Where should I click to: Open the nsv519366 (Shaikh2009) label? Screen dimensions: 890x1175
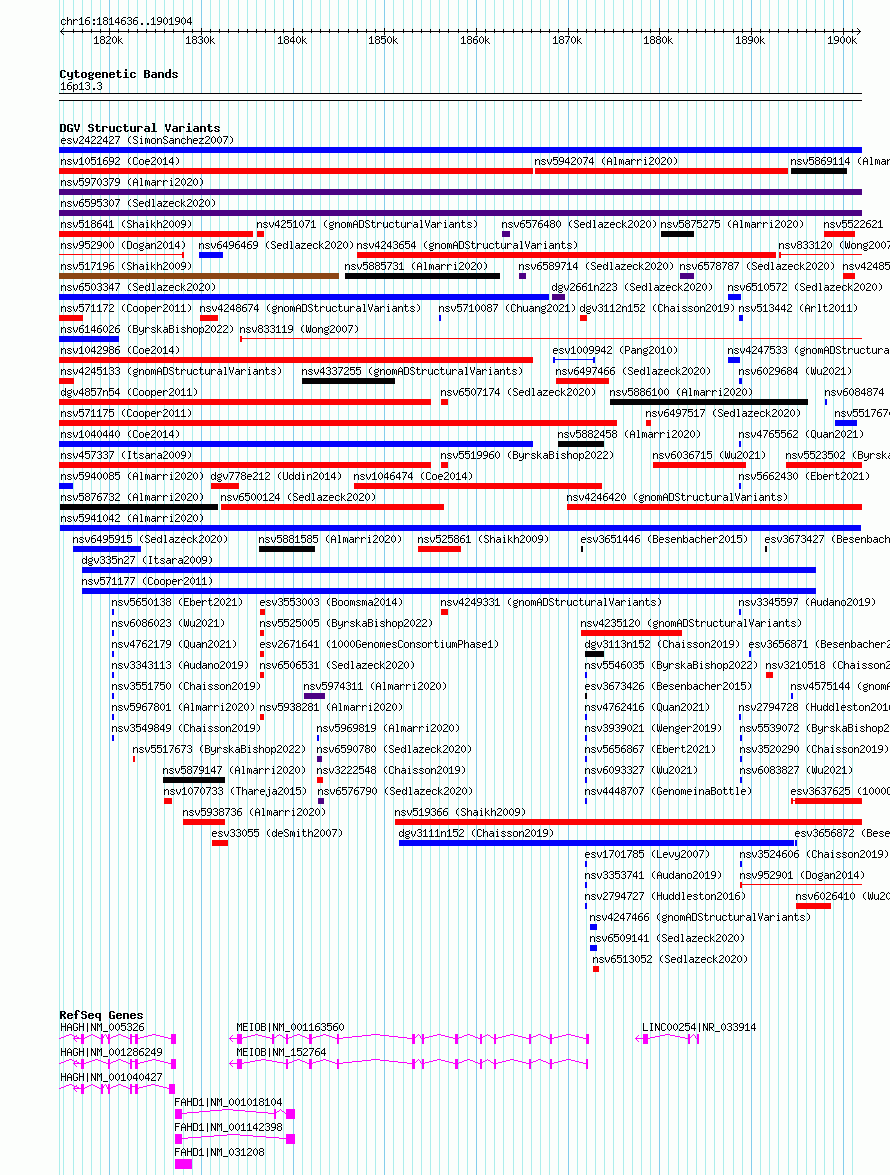(x=461, y=812)
